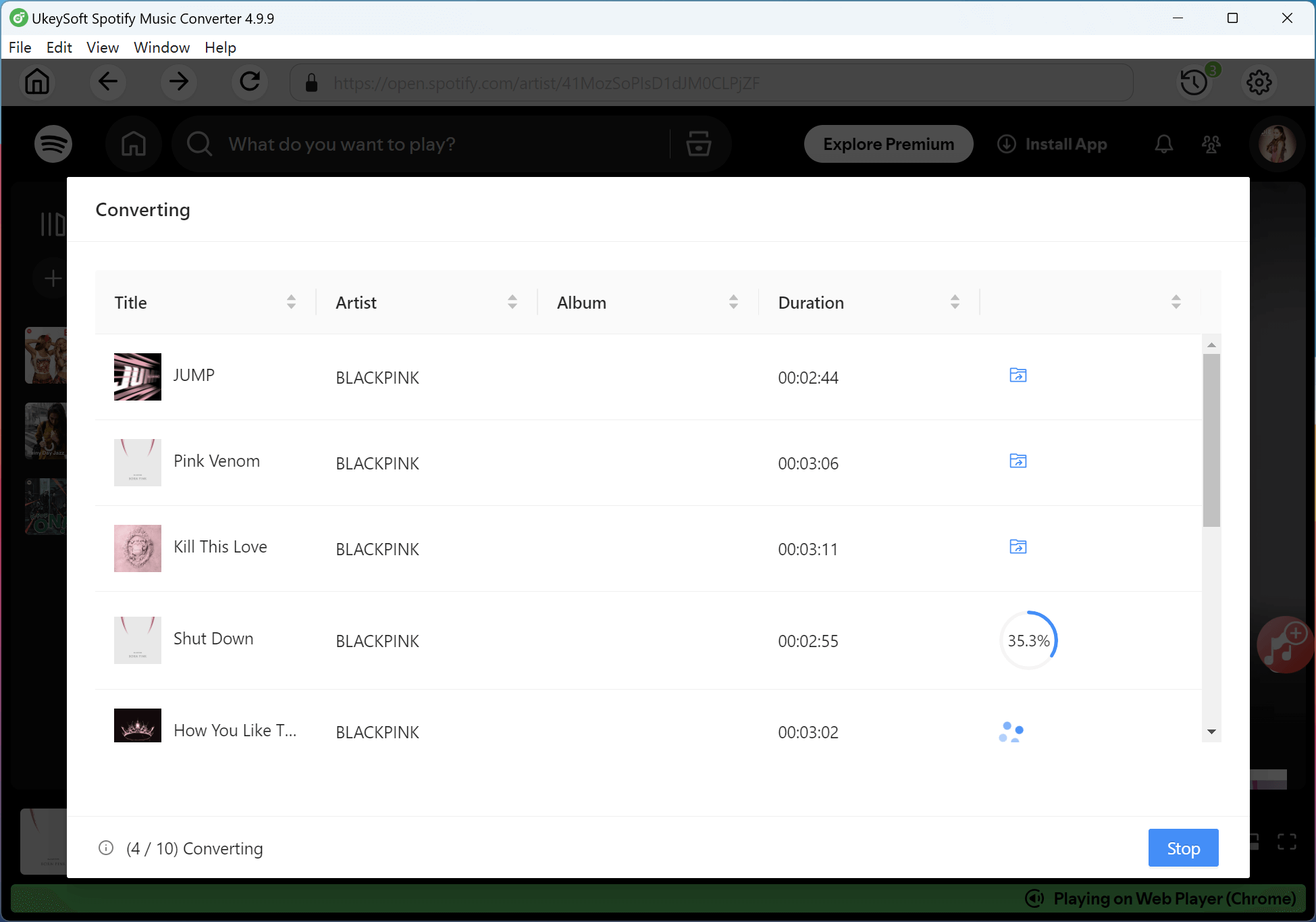Open the settings gear icon
The height and width of the screenshot is (922, 1316).
pyautogui.click(x=1259, y=82)
